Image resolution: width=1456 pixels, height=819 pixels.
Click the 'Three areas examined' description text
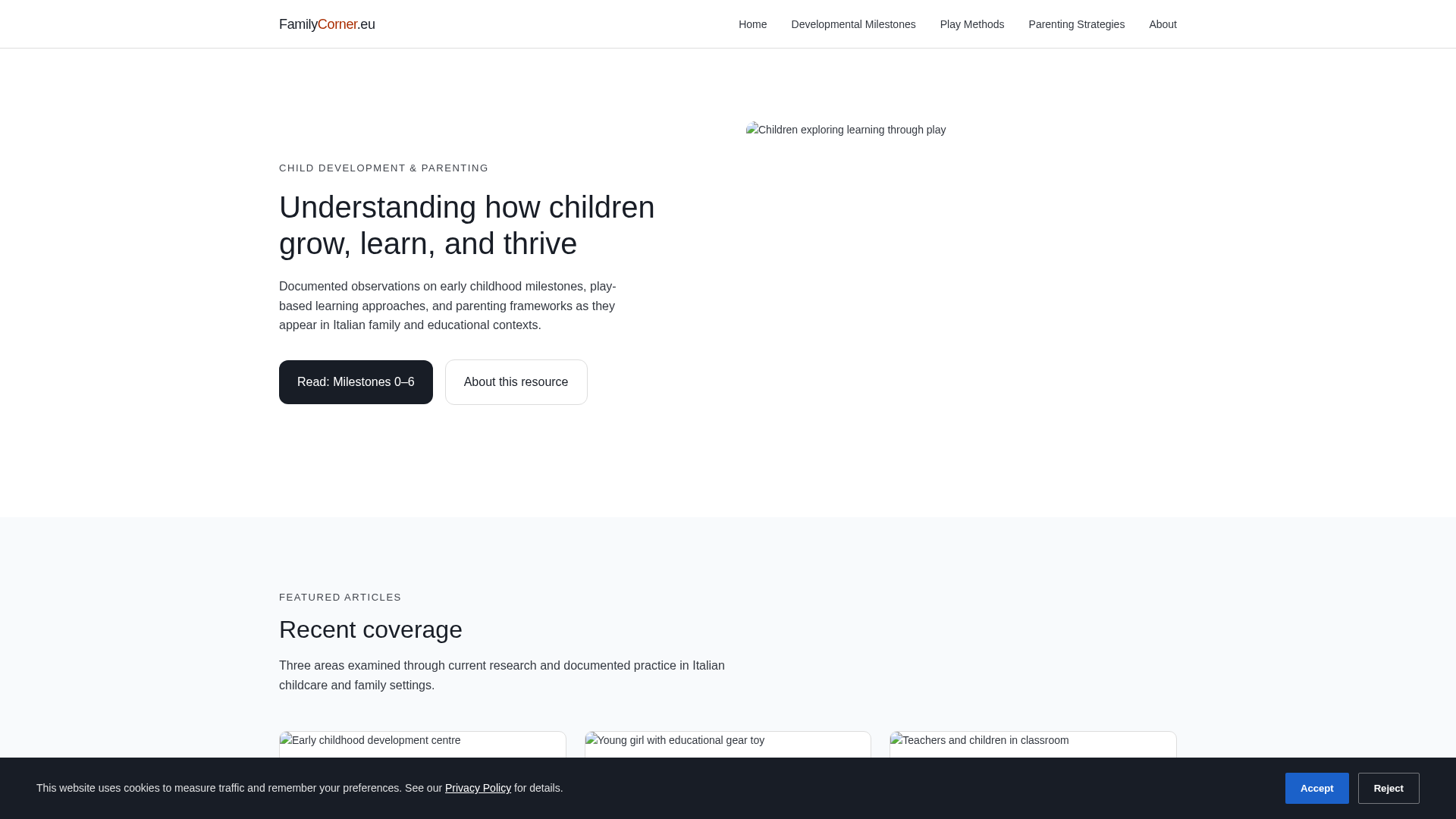tap(502, 675)
